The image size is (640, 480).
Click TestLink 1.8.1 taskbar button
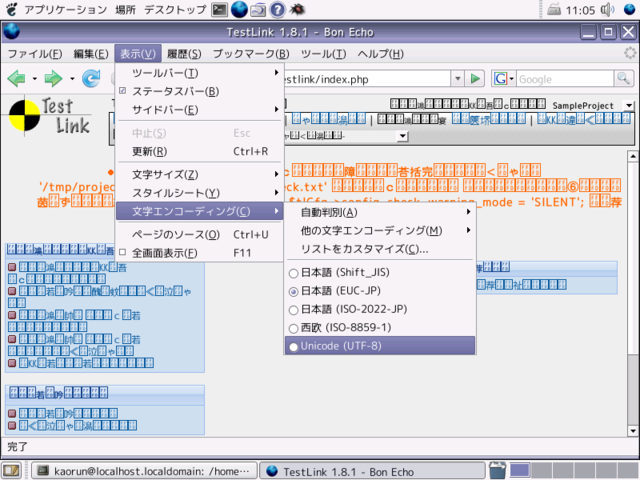[x=372, y=471]
